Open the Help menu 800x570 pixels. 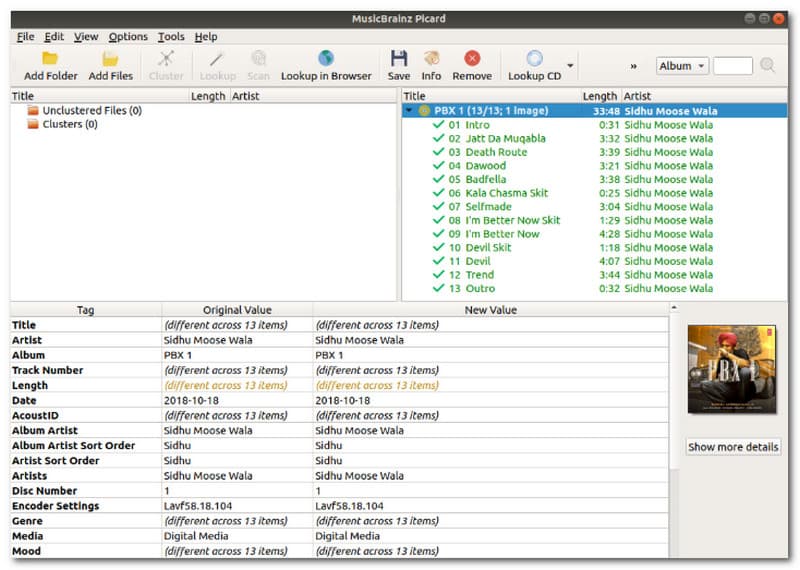[x=206, y=37]
